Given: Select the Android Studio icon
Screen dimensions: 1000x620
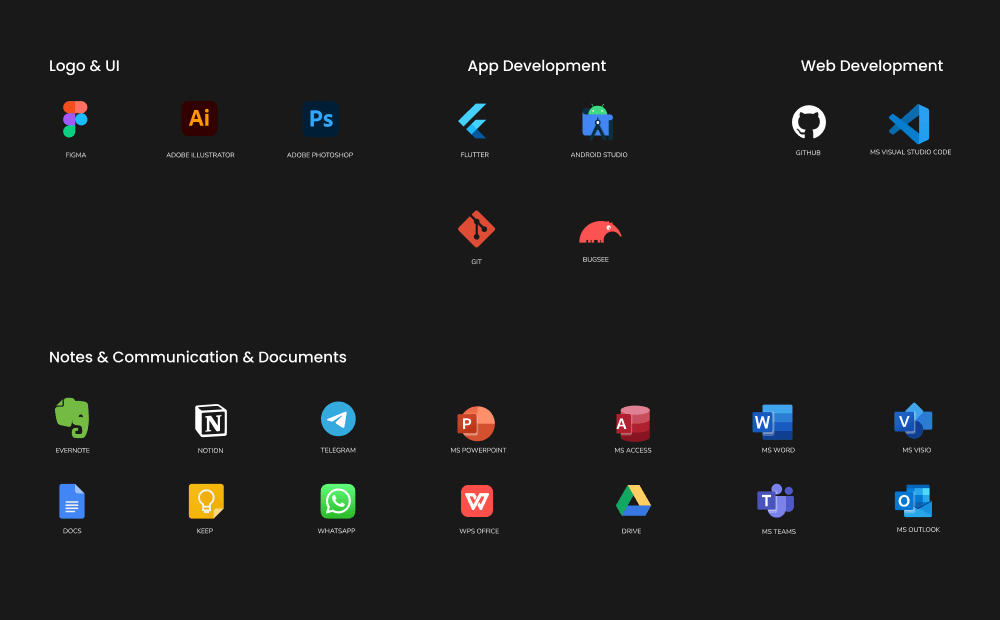Looking at the screenshot, I should pyautogui.click(x=598, y=122).
